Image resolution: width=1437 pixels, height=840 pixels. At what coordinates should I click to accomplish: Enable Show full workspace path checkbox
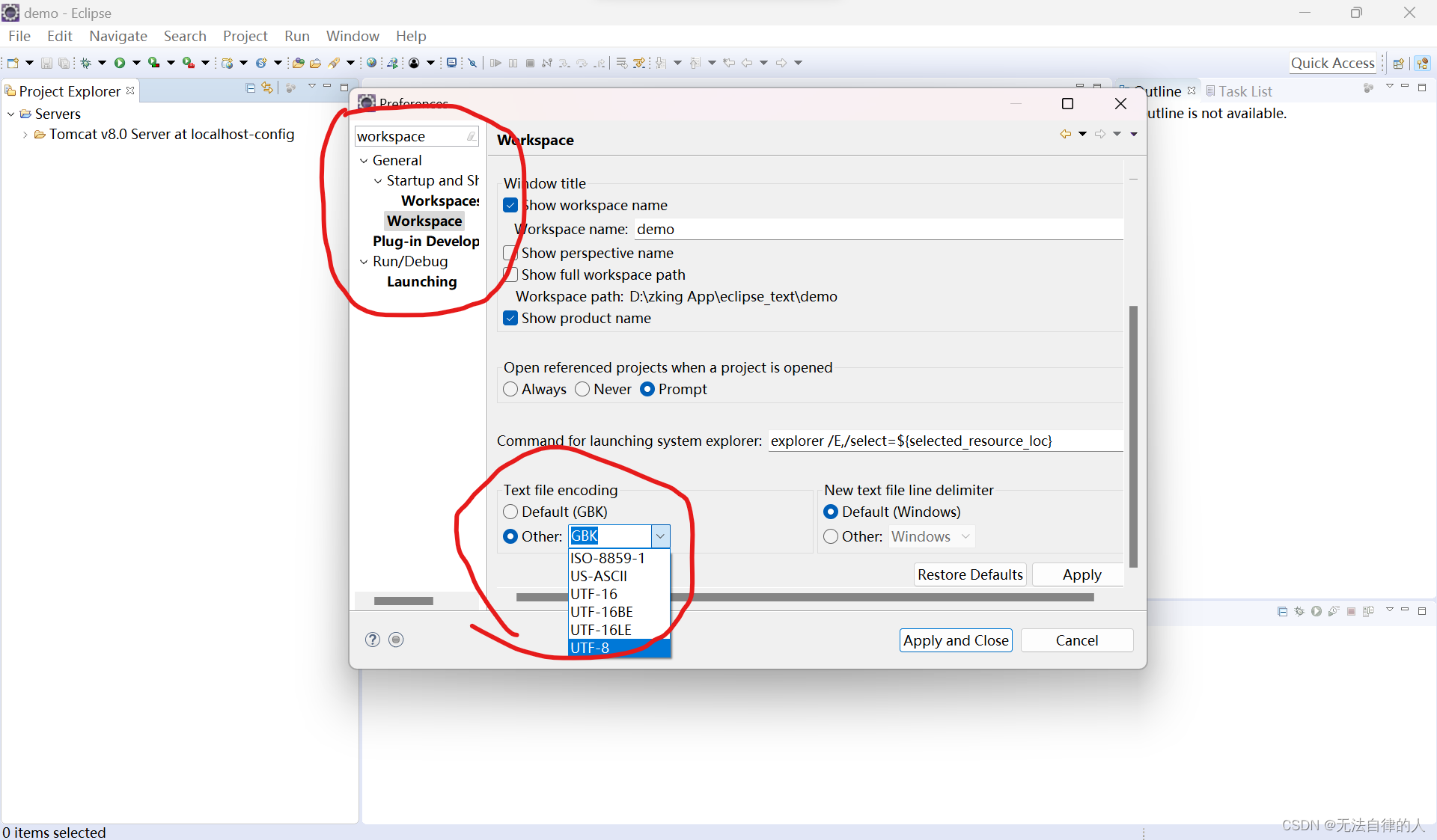pyautogui.click(x=510, y=275)
